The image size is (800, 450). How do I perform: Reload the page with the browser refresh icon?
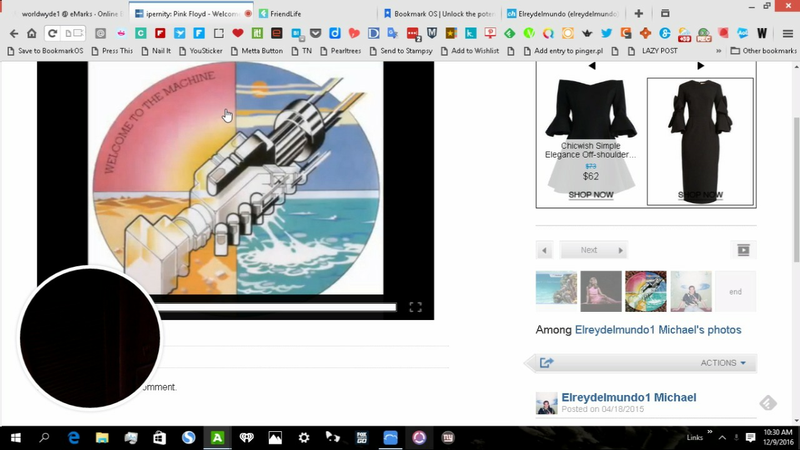52,33
